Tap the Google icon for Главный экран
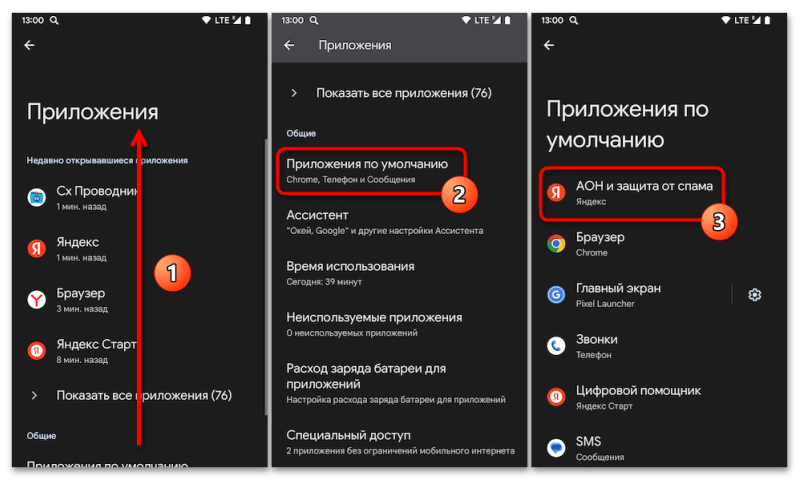The width and height of the screenshot is (800, 480). click(556, 295)
